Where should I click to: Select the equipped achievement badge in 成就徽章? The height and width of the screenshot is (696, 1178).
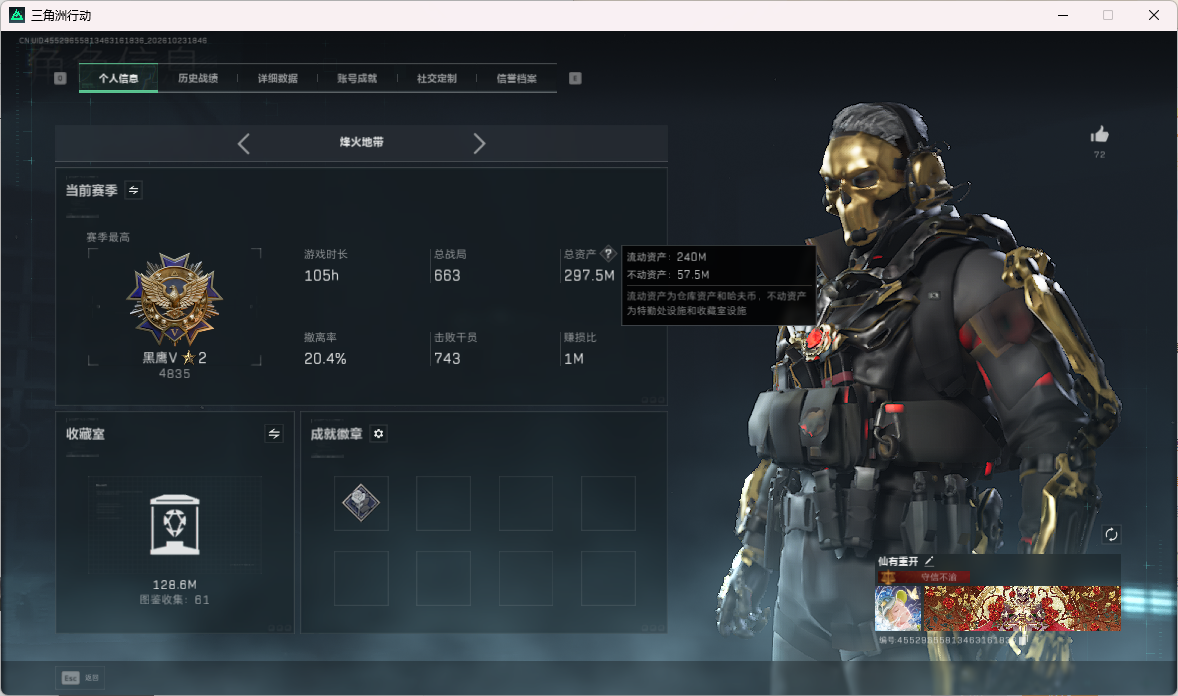(361, 503)
